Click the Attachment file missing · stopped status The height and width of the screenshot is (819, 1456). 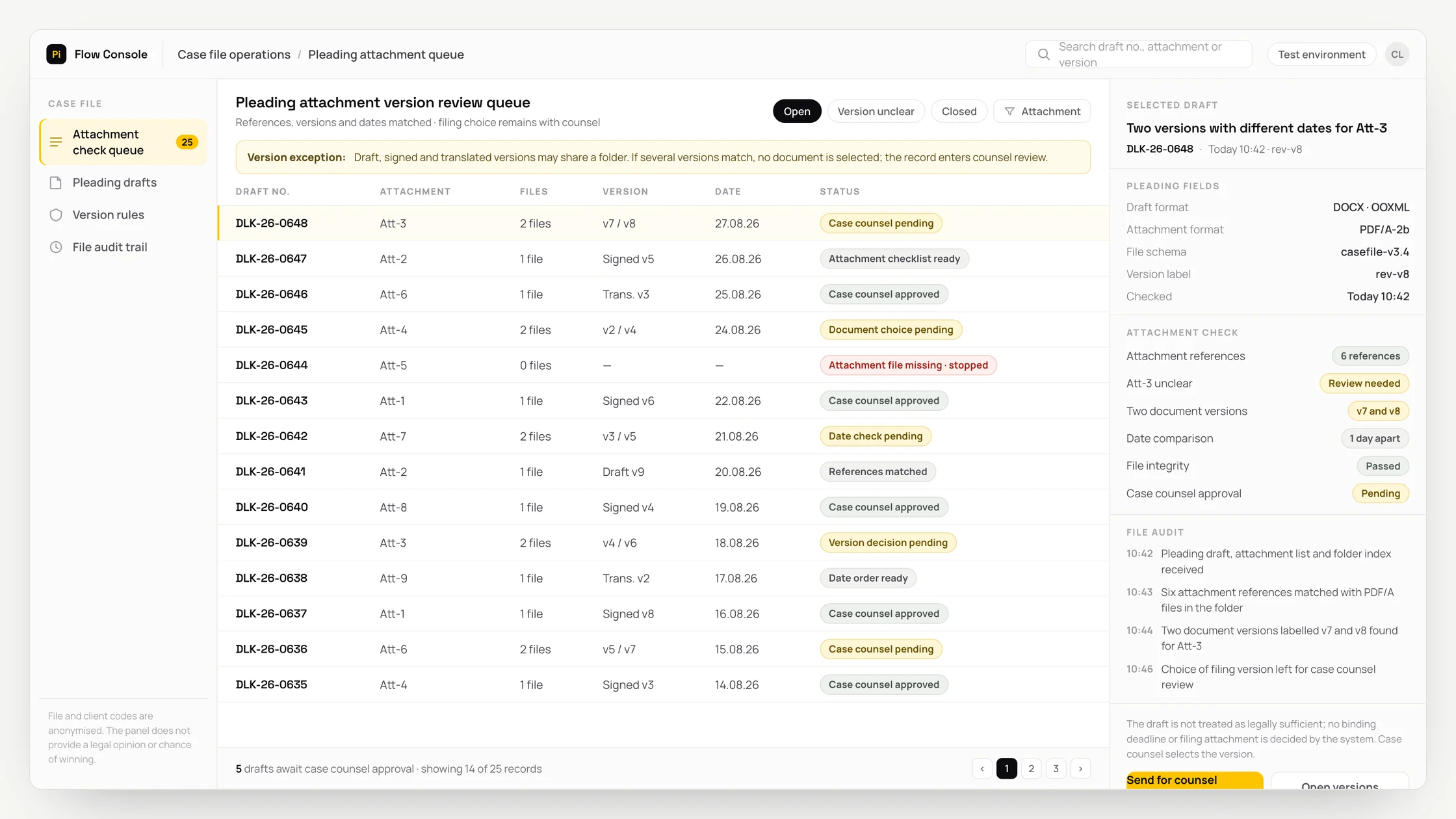coord(908,365)
